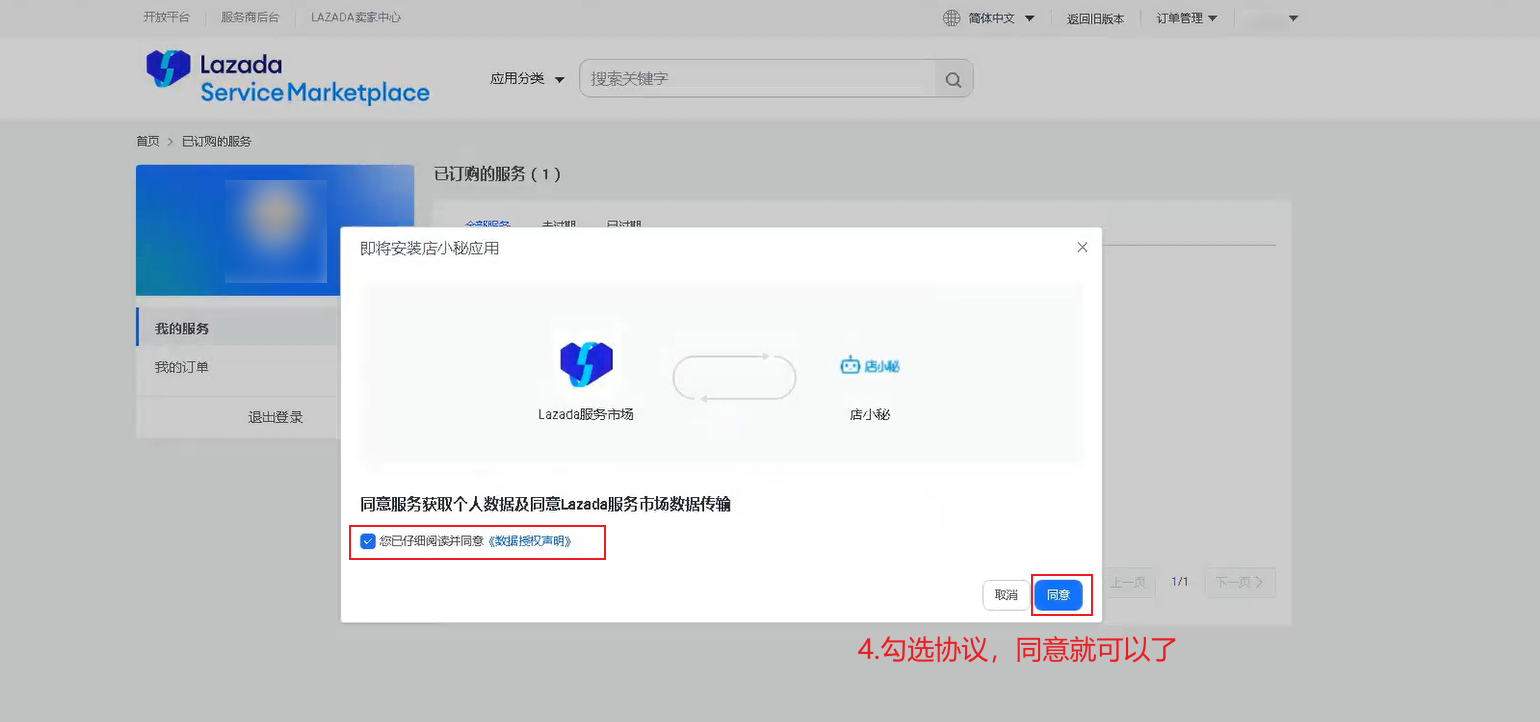Screen dimensions: 1540x722
Task: Click 同意 to confirm installation
Action: 1058,594
